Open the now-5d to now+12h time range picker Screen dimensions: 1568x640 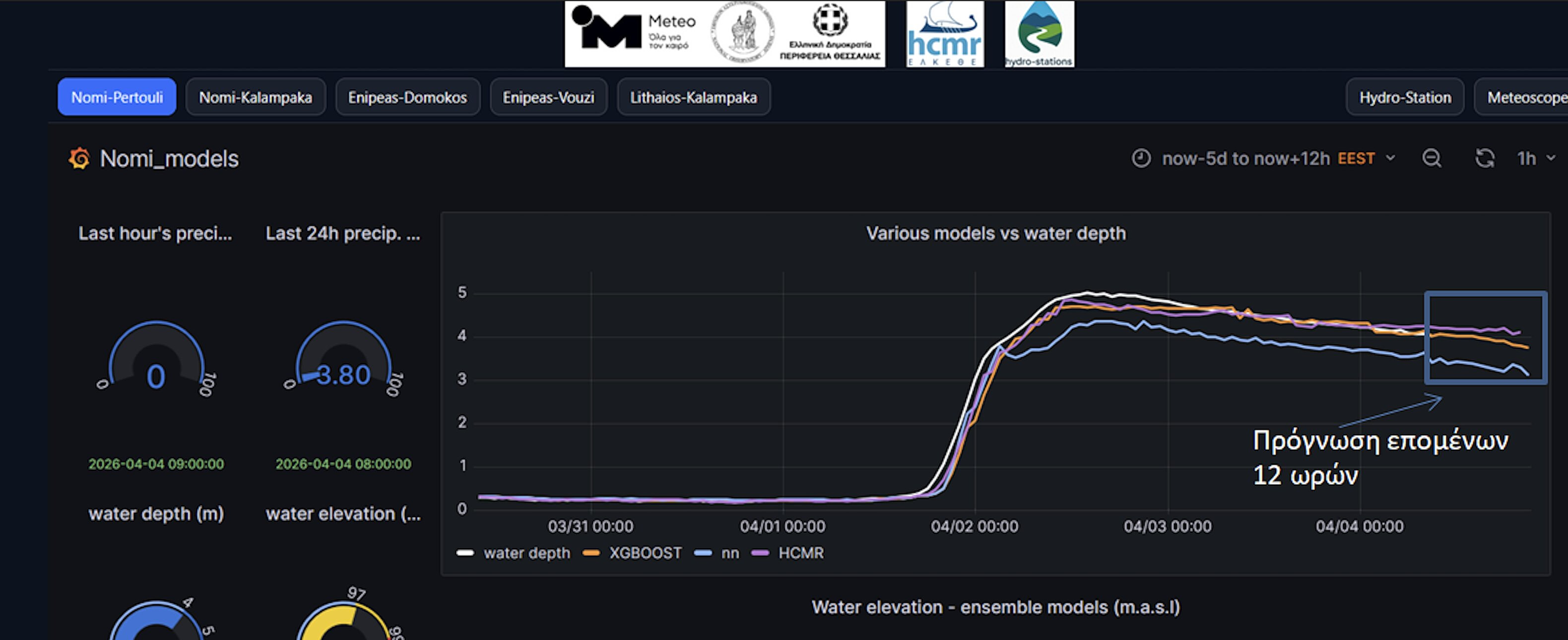click(1245, 159)
